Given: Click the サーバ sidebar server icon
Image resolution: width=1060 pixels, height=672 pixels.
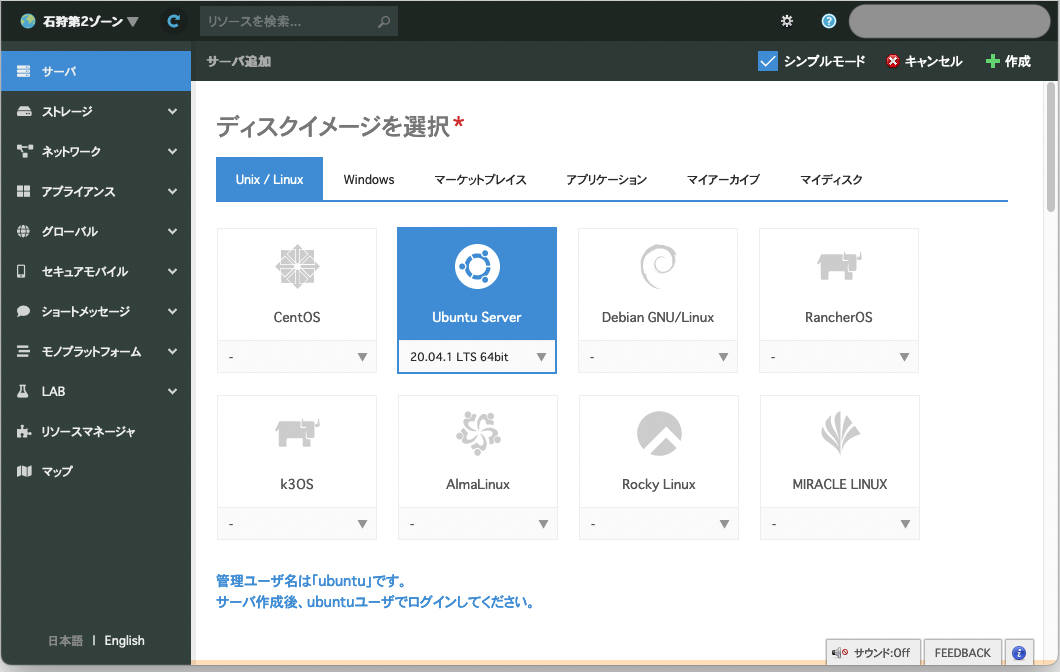Looking at the screenshot, I should click(x=24, y=71).
